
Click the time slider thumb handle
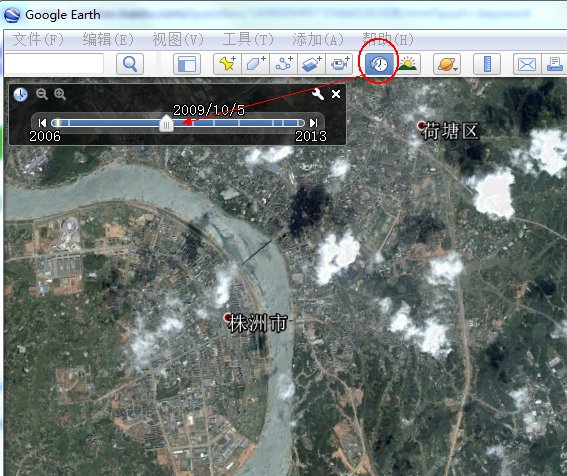tap(166, 123)
